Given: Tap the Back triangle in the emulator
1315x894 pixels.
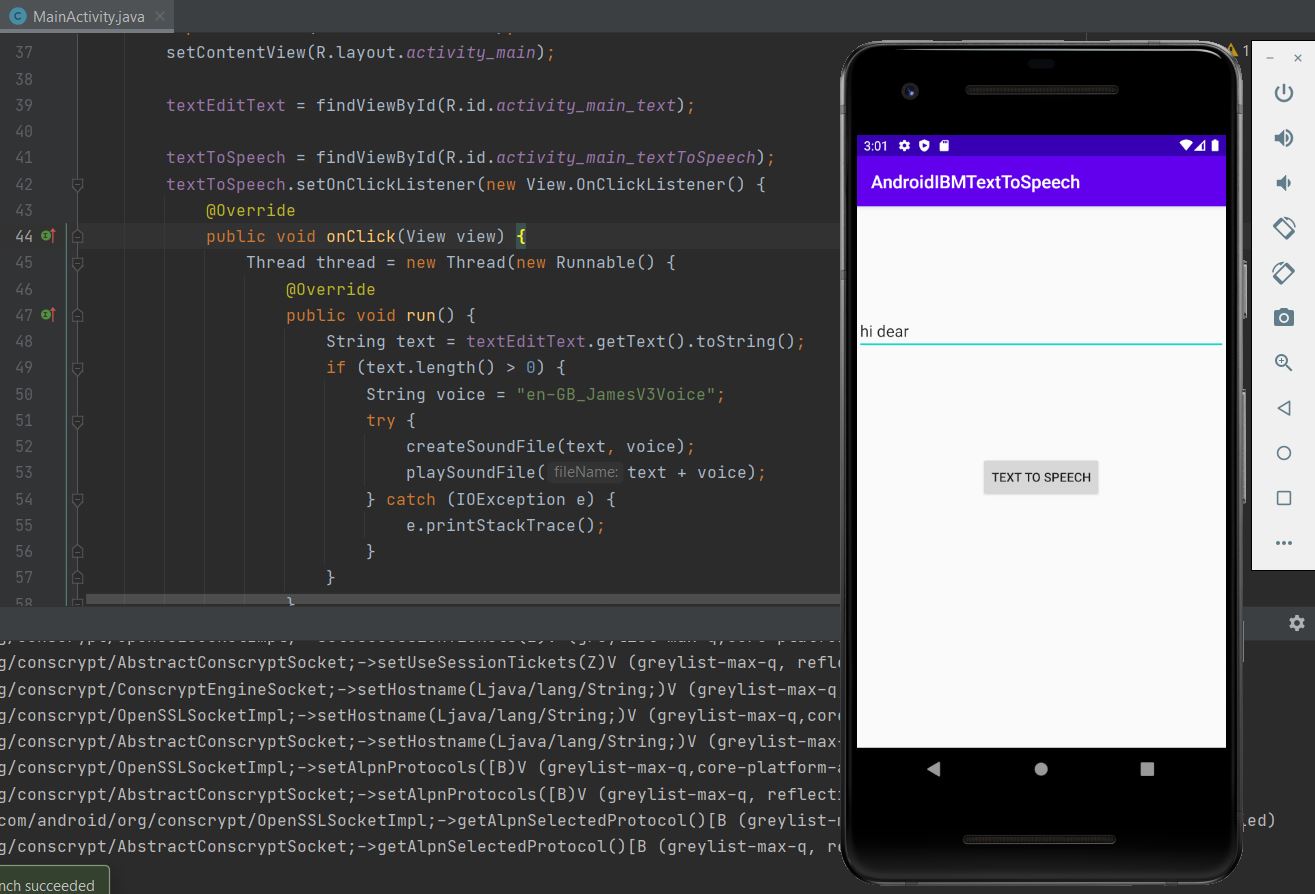Looking at the screenshot, I should tap(933, 769).
